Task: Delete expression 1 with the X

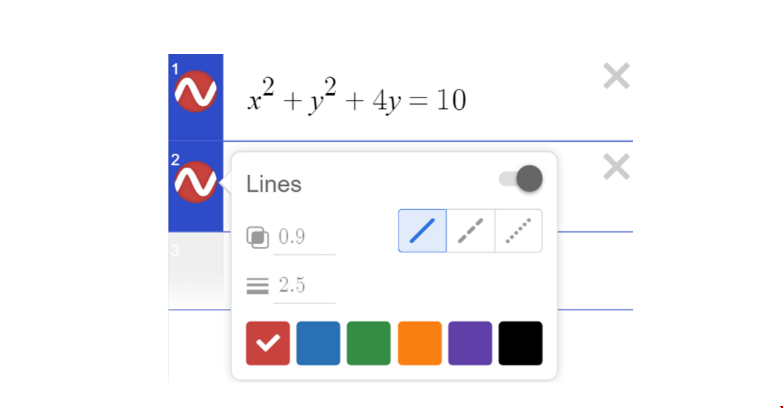Action: (616, 76)
